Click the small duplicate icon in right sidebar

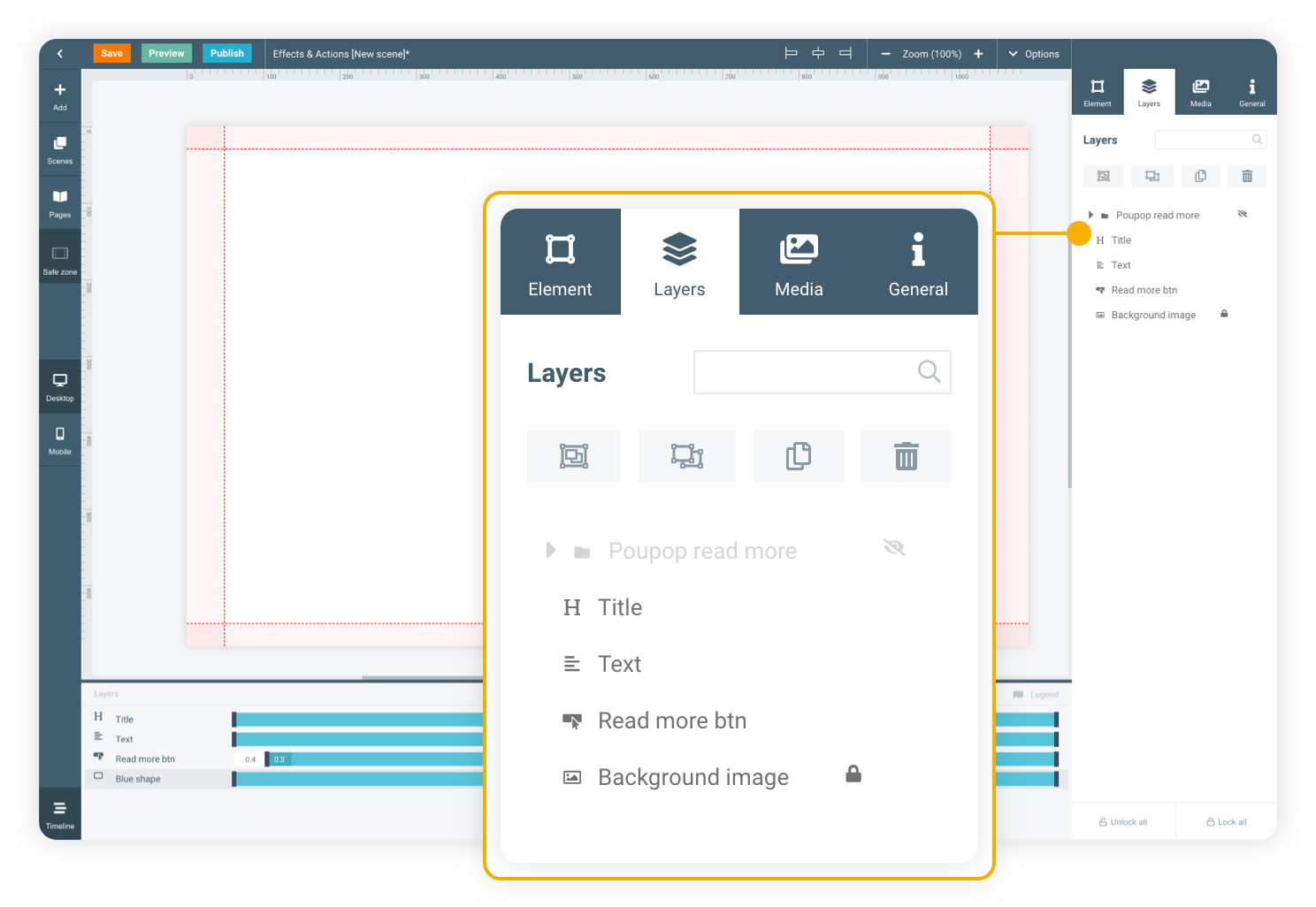[1200, 176]
